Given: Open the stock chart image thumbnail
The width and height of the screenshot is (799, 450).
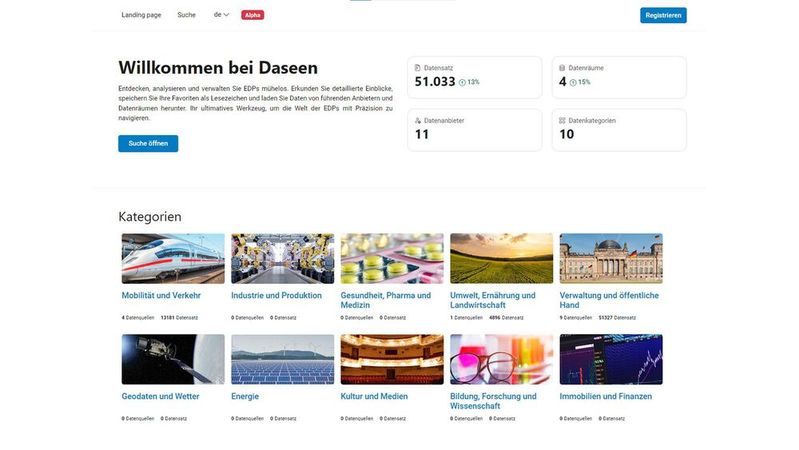Looking at the screenshot, I should (611, 359).
